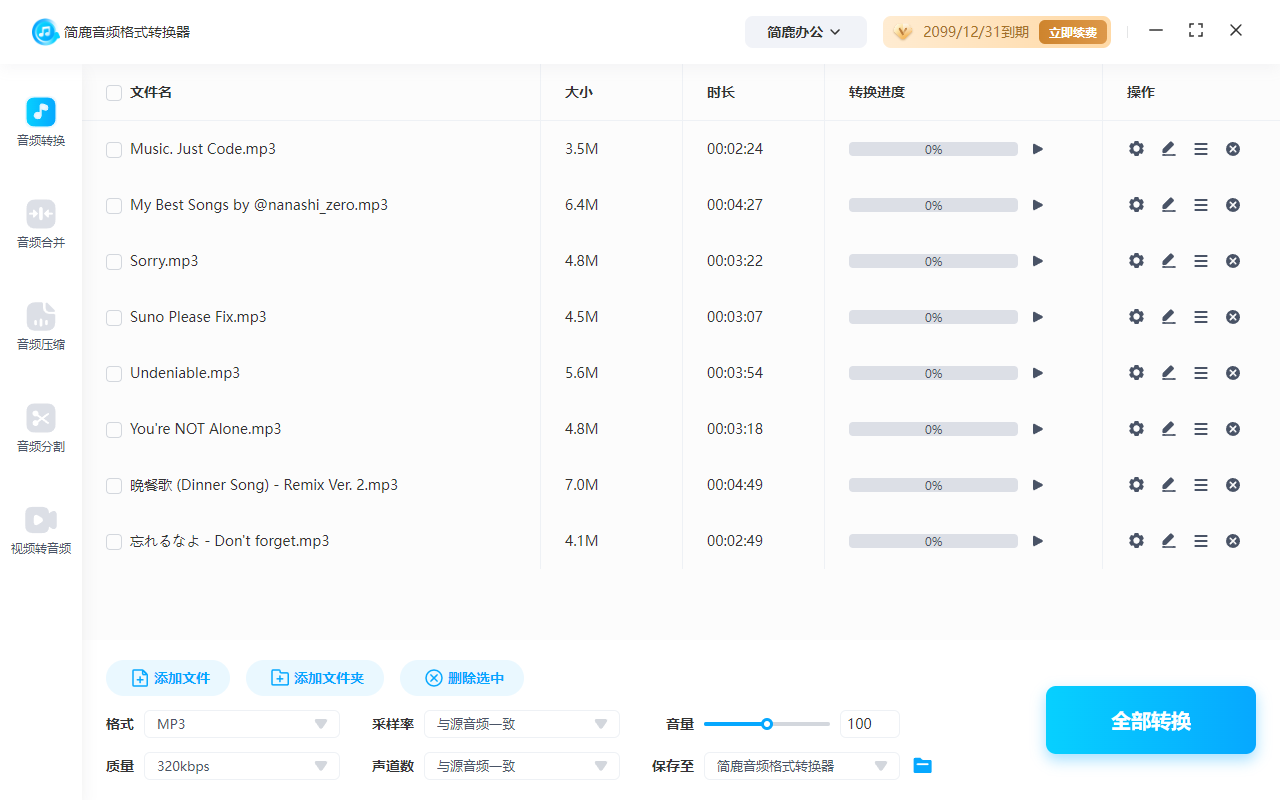
Task: Remove 忘れるなよ - Don't forget.mp3 with X icon
Action: click(x=1233, y=541)
